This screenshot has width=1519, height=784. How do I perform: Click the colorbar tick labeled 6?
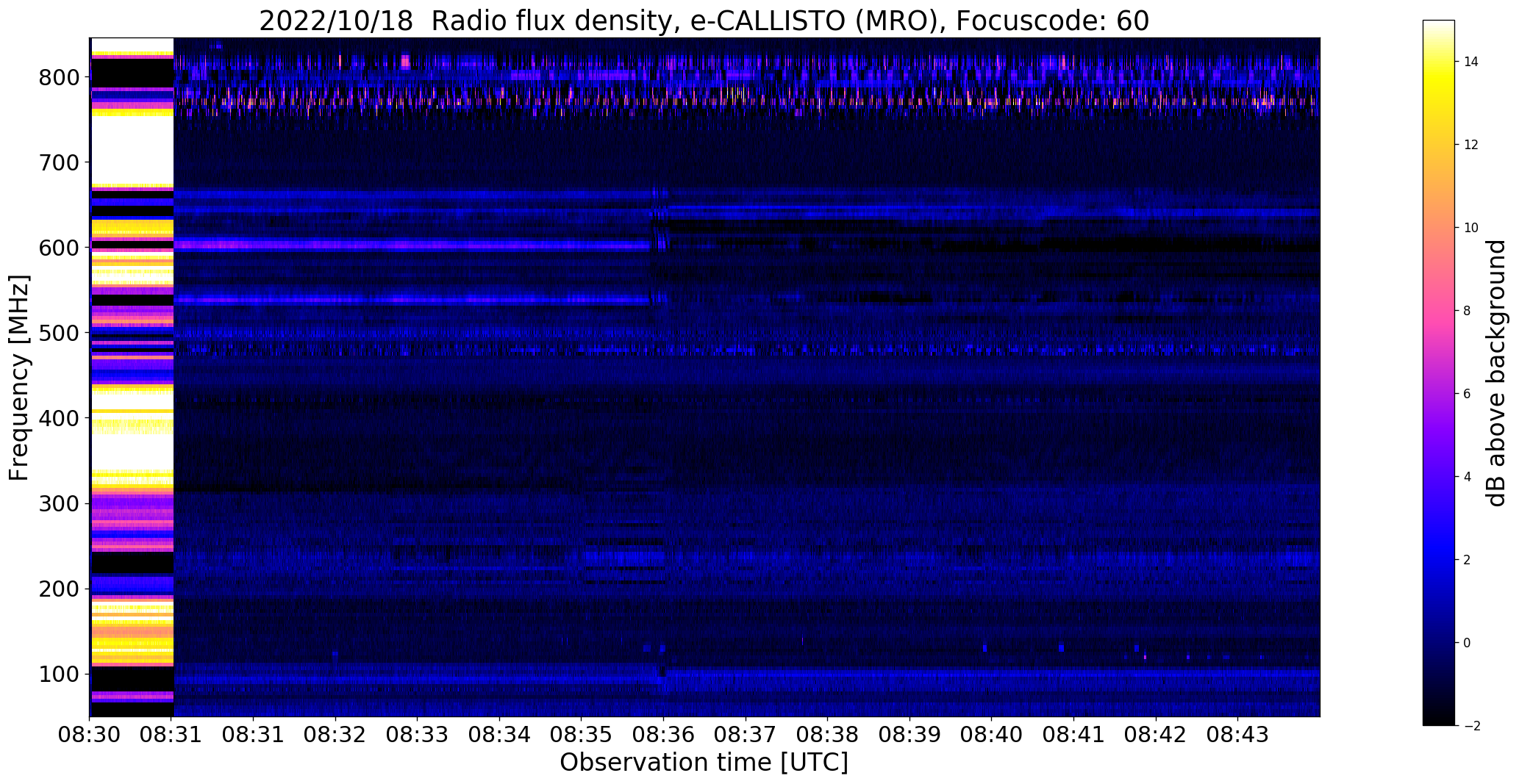(x=1468, y=394)
